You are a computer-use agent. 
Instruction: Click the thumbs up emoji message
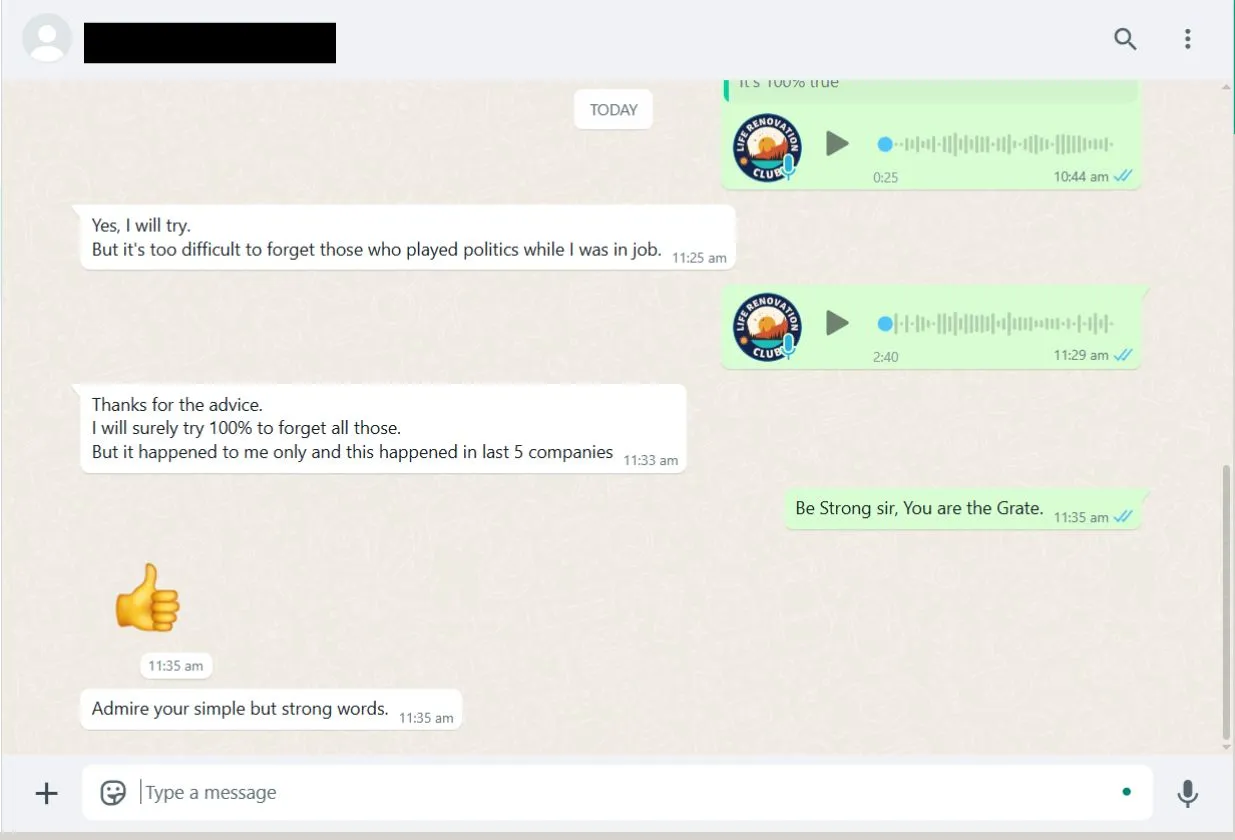pyautogui.click(x=147, y=598)
